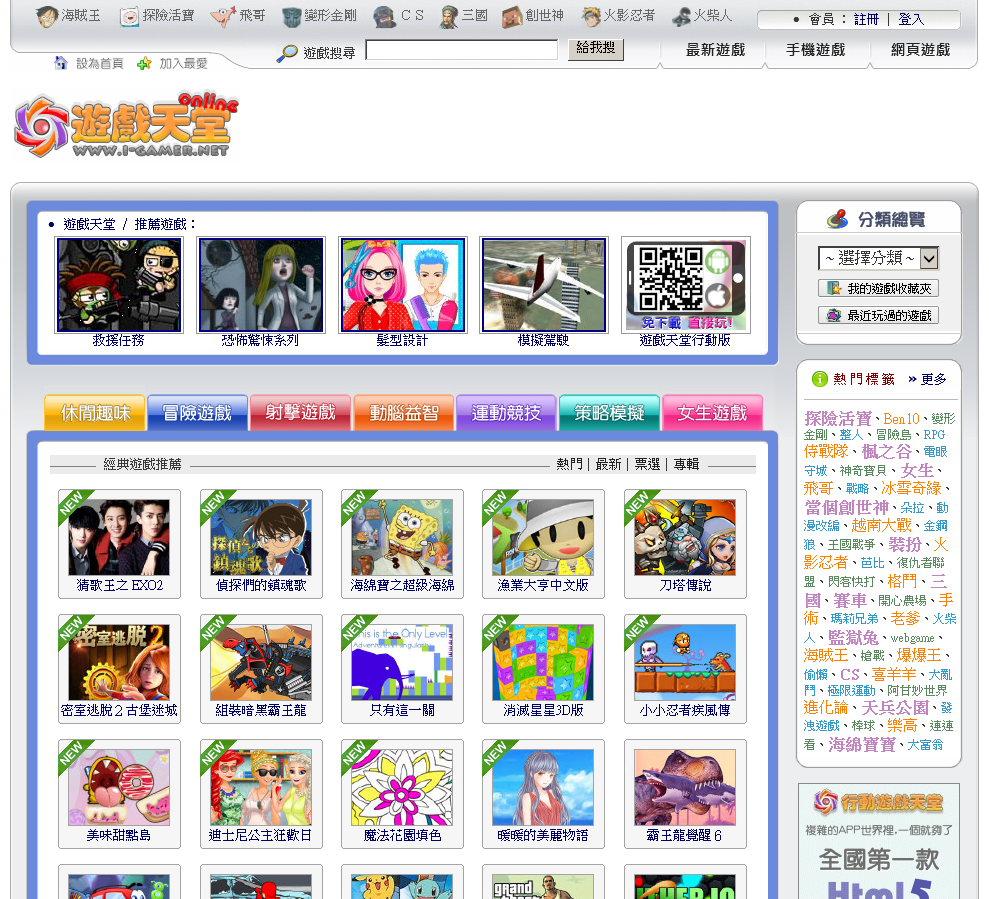
Task: Open the 網頁遊戲 top tab
Action: click(x=920, y=50)
